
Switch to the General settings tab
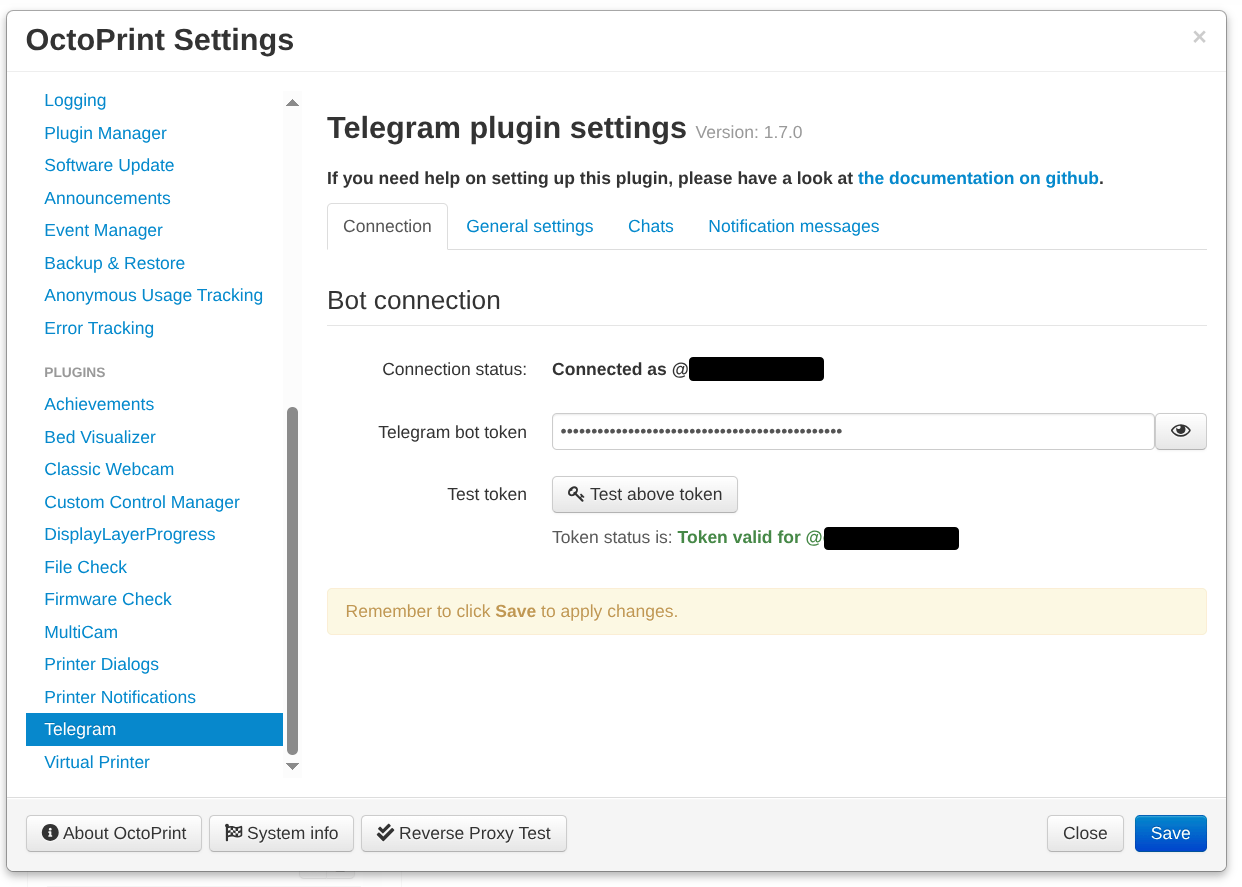point(530,226)
